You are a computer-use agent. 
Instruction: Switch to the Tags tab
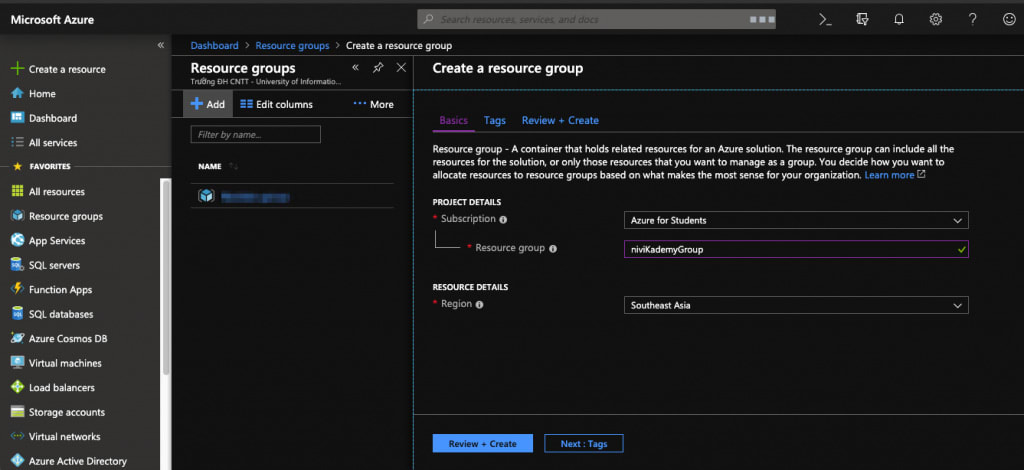coord(494,121)
